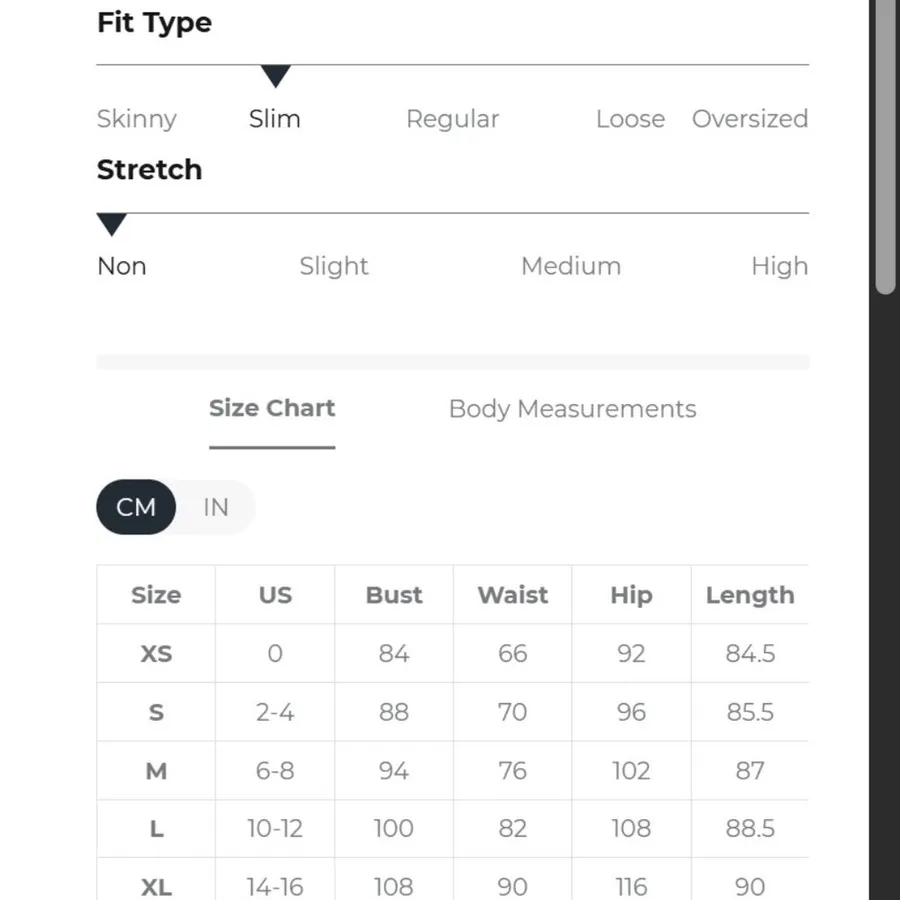
Task: Click the XL size row label
Action: coord(156,887)
